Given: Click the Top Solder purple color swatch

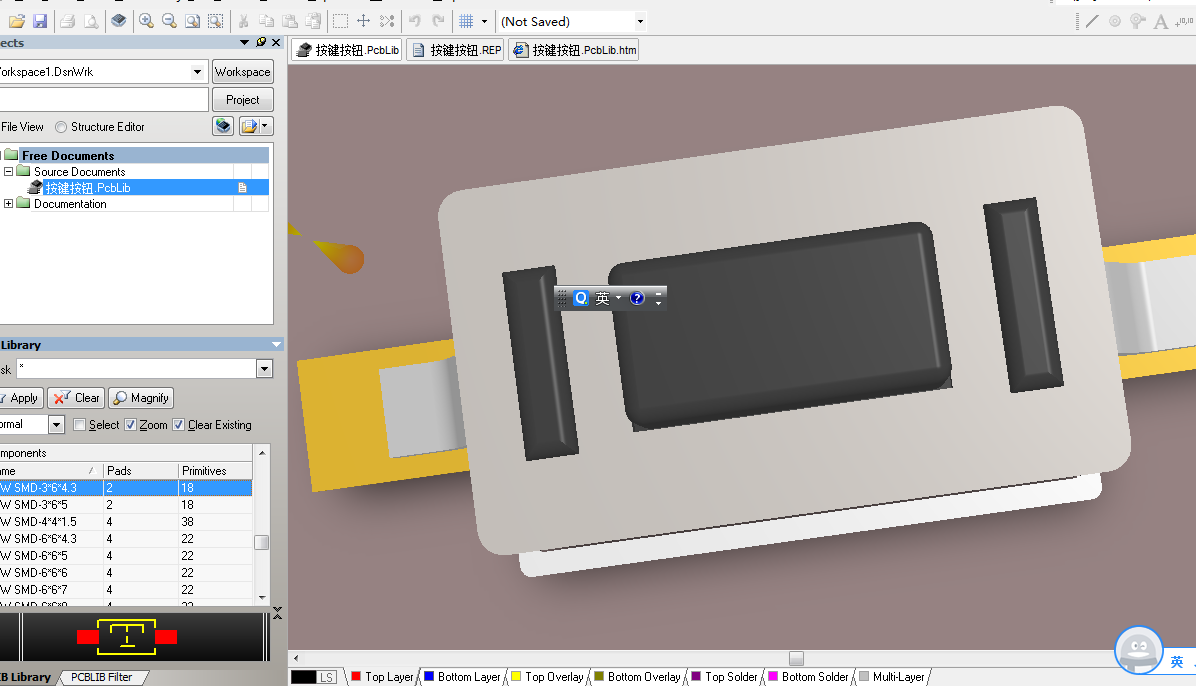Looking at the screenshot, I should click(x=696, y=676).
